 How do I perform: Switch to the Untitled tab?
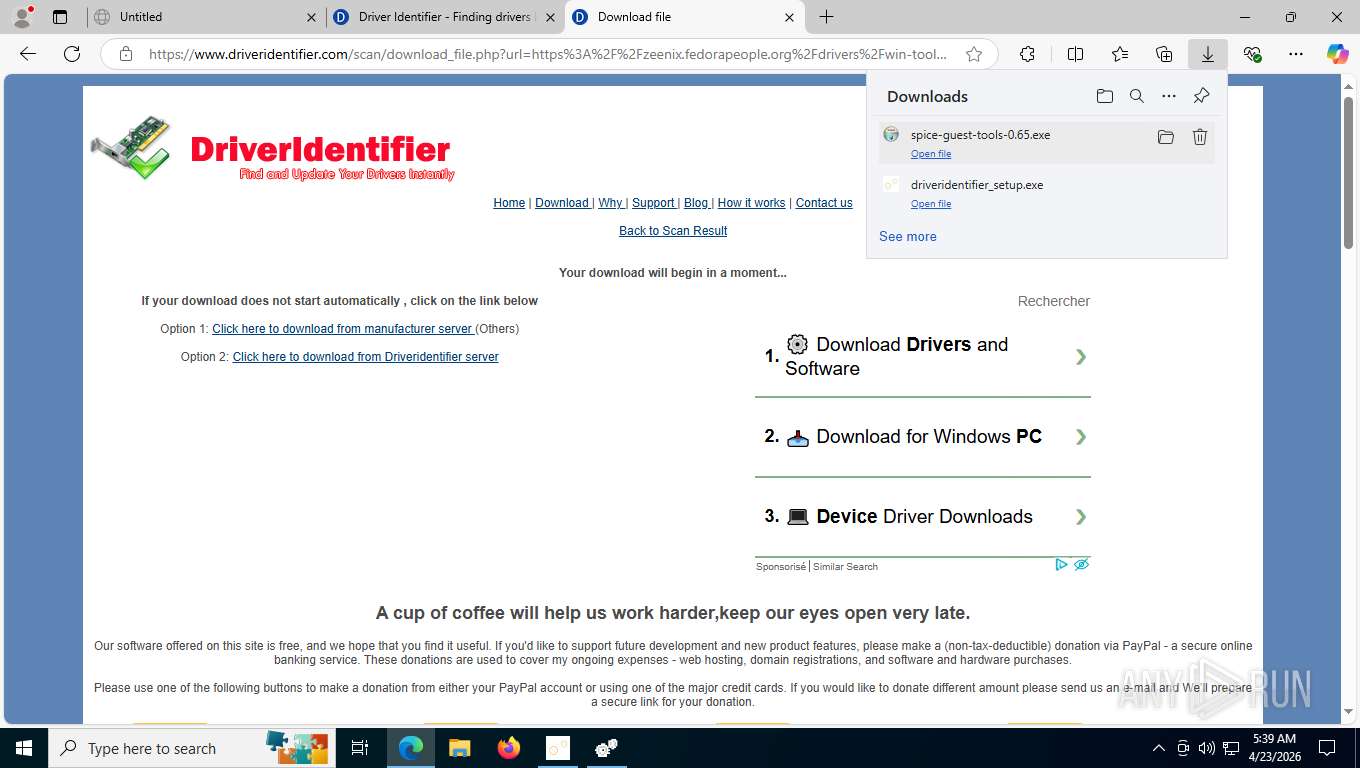tap(205, 17)
